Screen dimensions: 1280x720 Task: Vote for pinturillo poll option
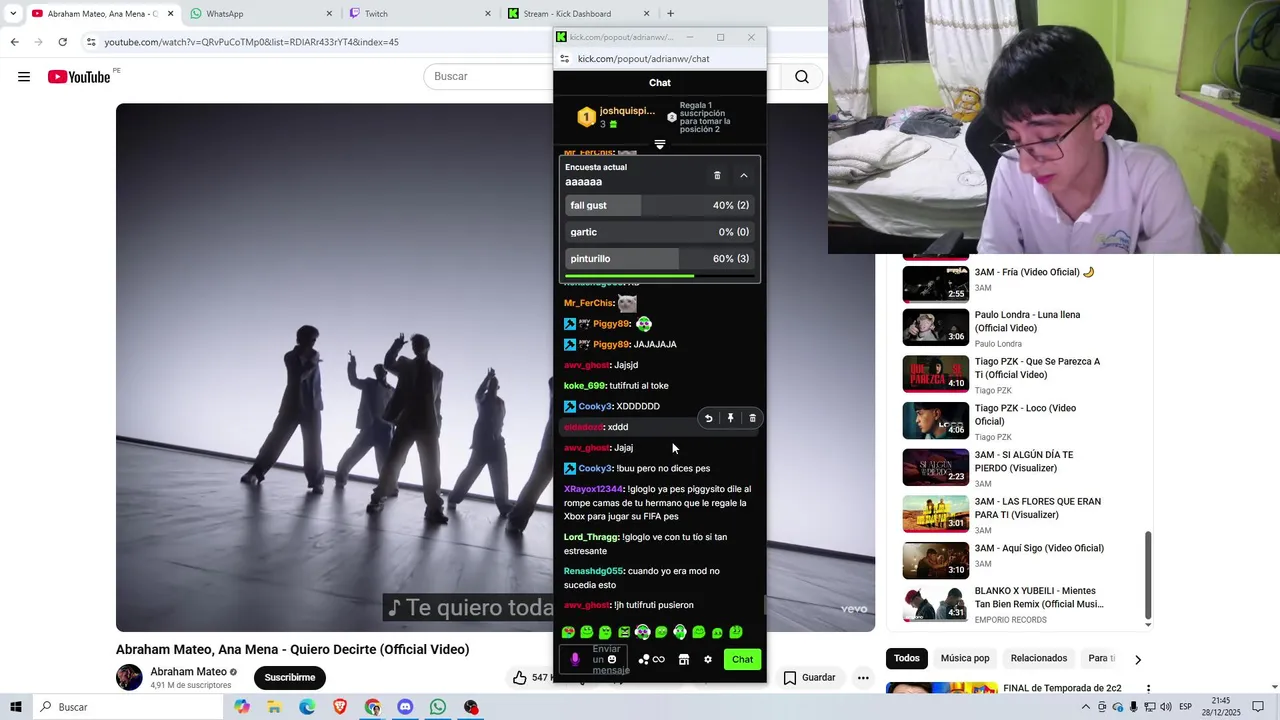click(660, 259)
